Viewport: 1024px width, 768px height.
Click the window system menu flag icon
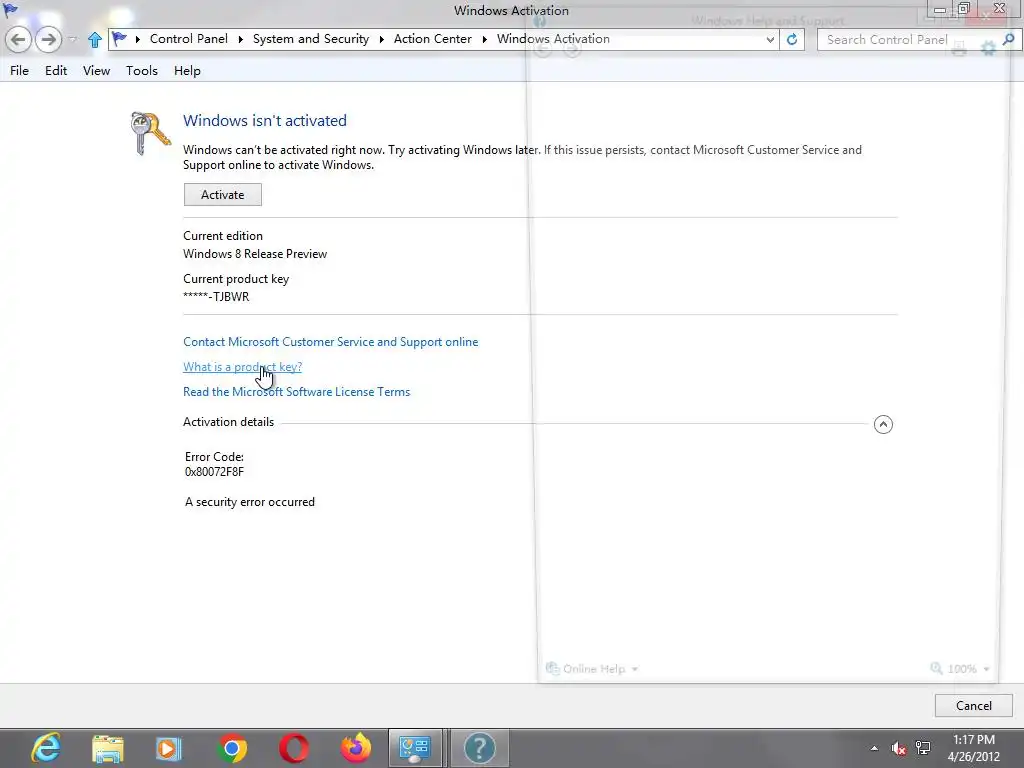tap(10, 10)
